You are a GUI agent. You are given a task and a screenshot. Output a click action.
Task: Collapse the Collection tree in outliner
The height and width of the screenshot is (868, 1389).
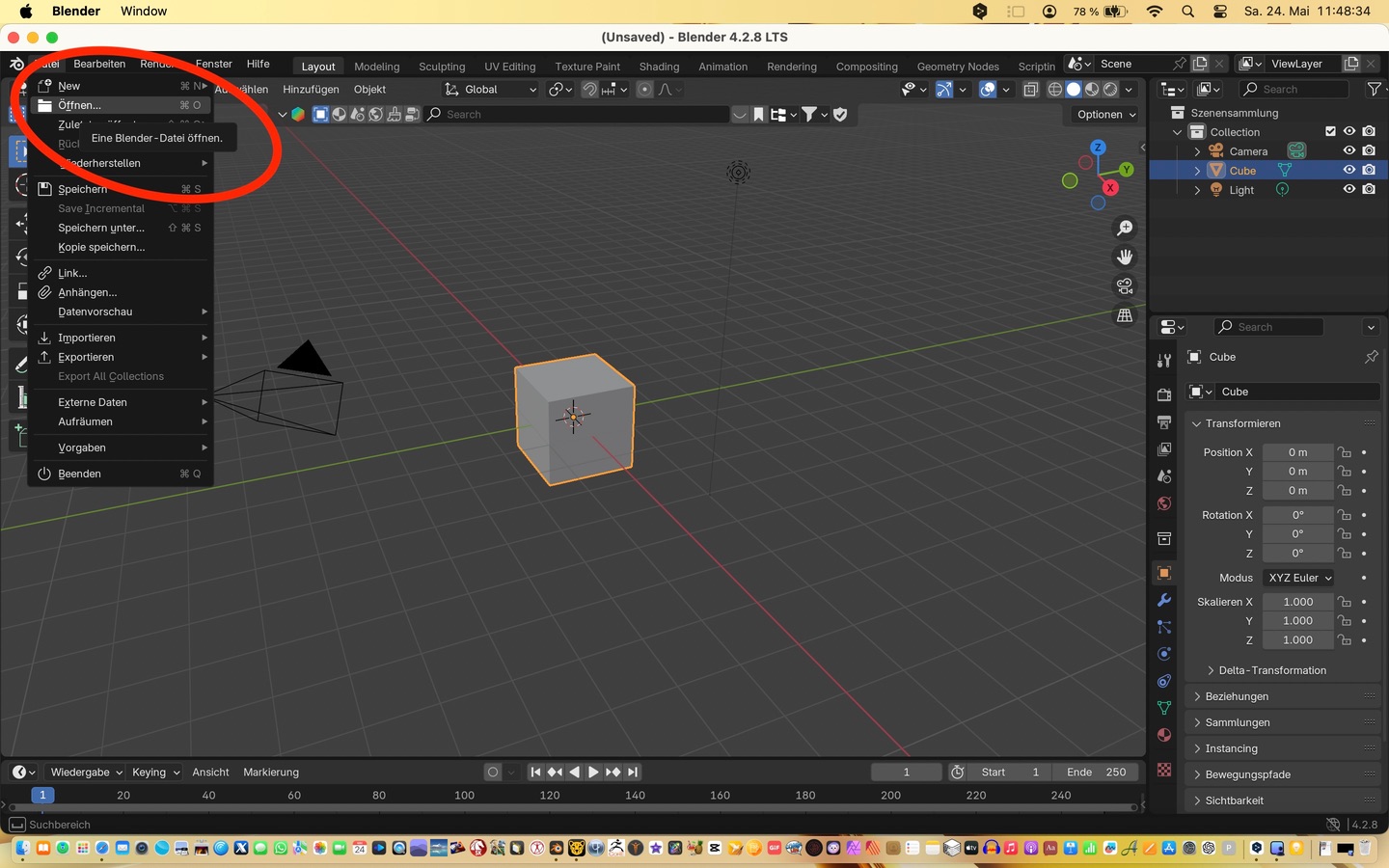coord(1178,132)
